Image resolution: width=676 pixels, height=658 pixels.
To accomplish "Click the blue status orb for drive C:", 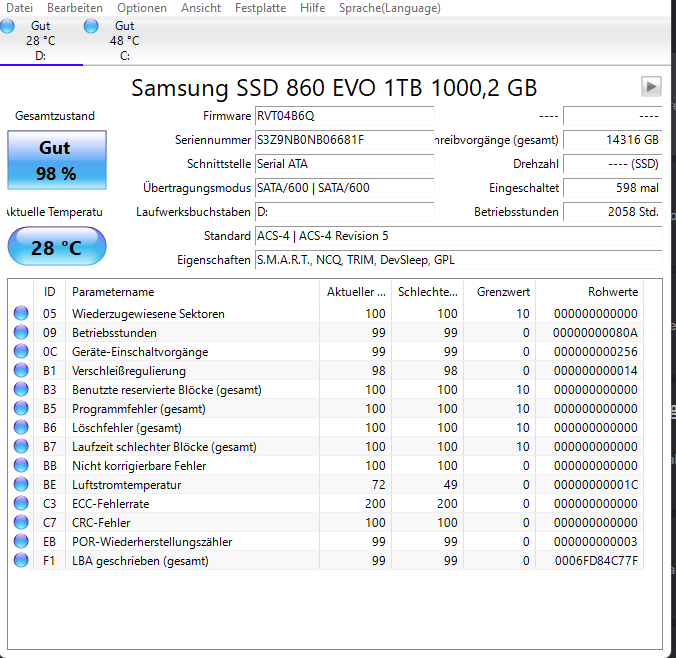I will pos(91,26).
